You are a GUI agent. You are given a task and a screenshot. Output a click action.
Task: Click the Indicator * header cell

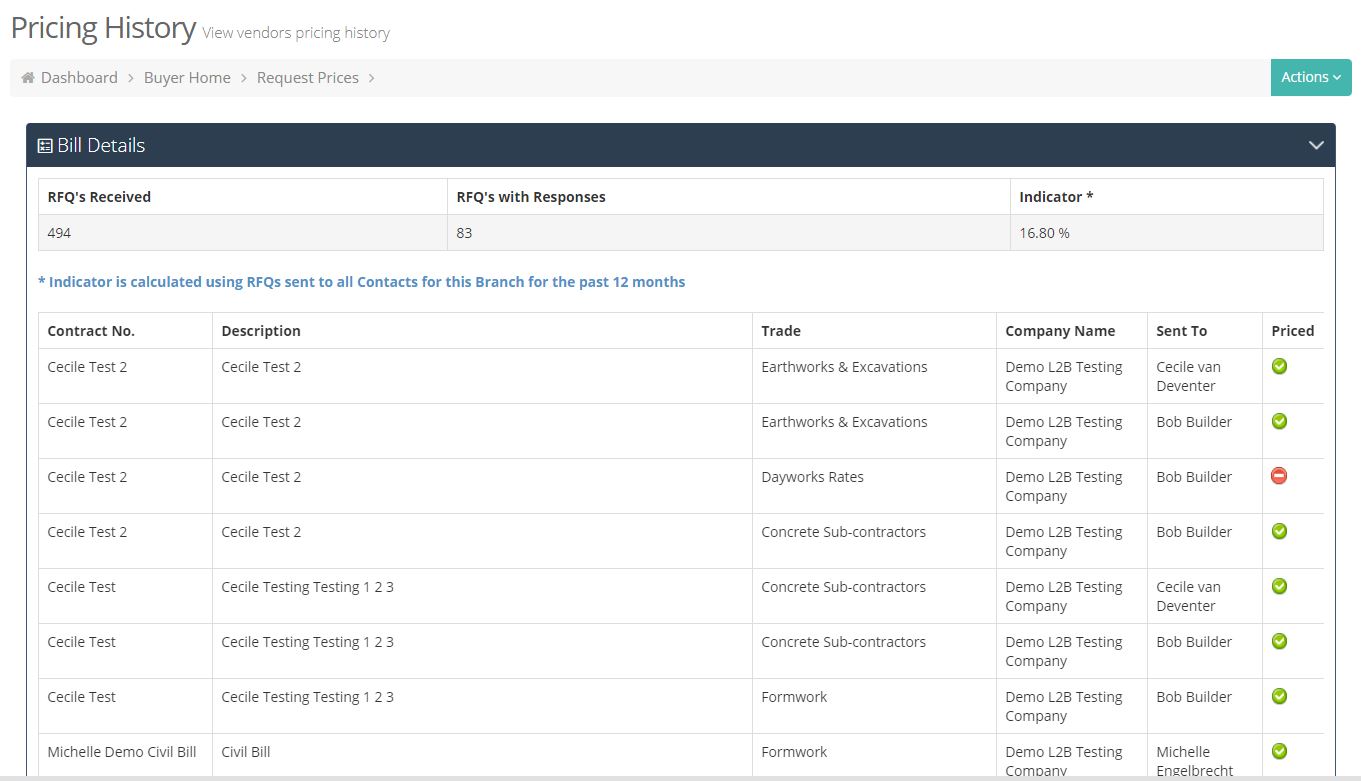click(1167, 197)
